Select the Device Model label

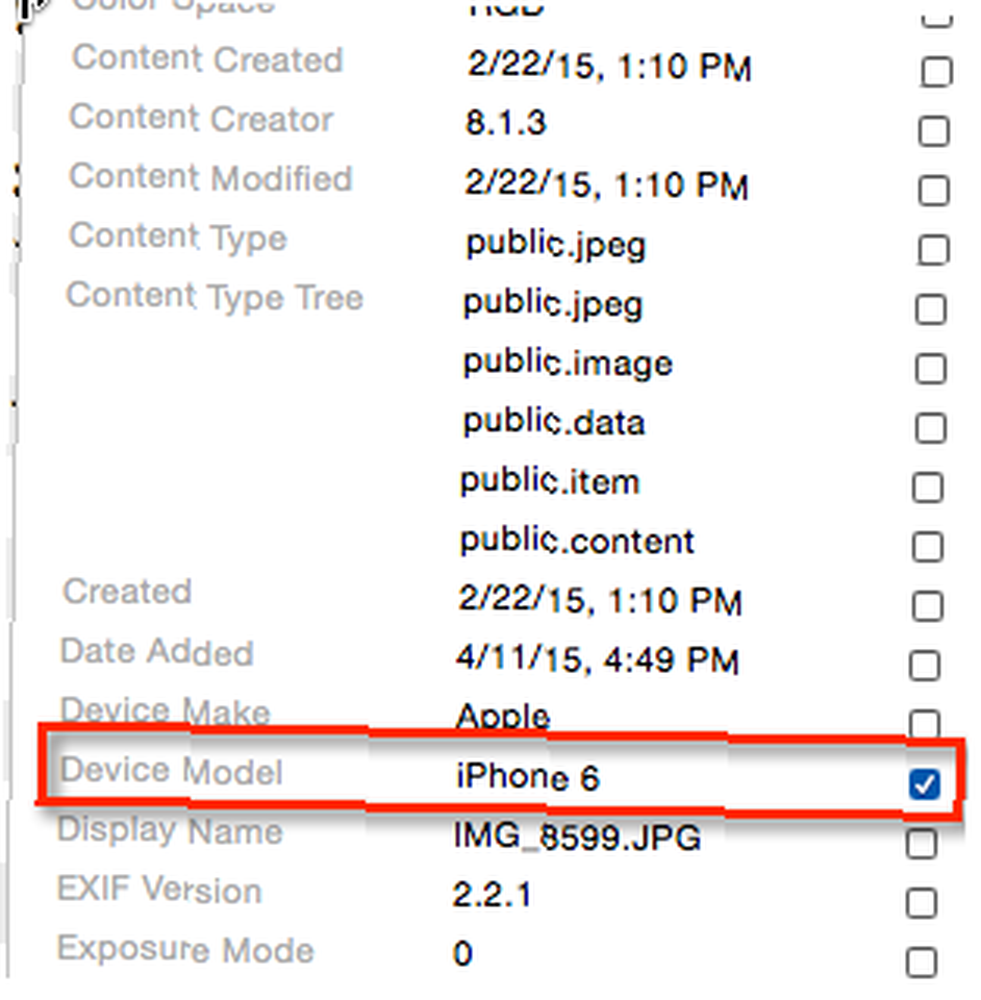coord(171,771)
